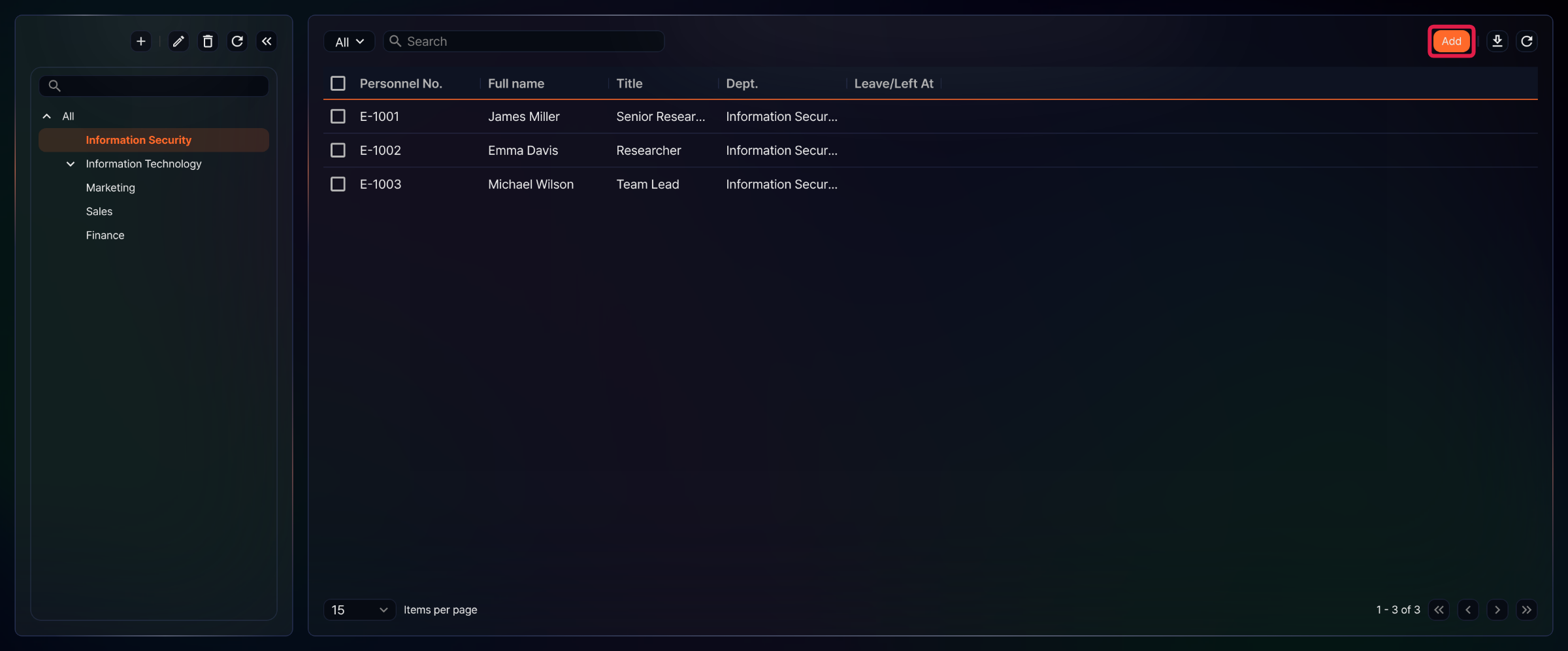The image size is (1568, 651).
Task: Click the Researcher title cell
Action: click(x=649, y=150)
